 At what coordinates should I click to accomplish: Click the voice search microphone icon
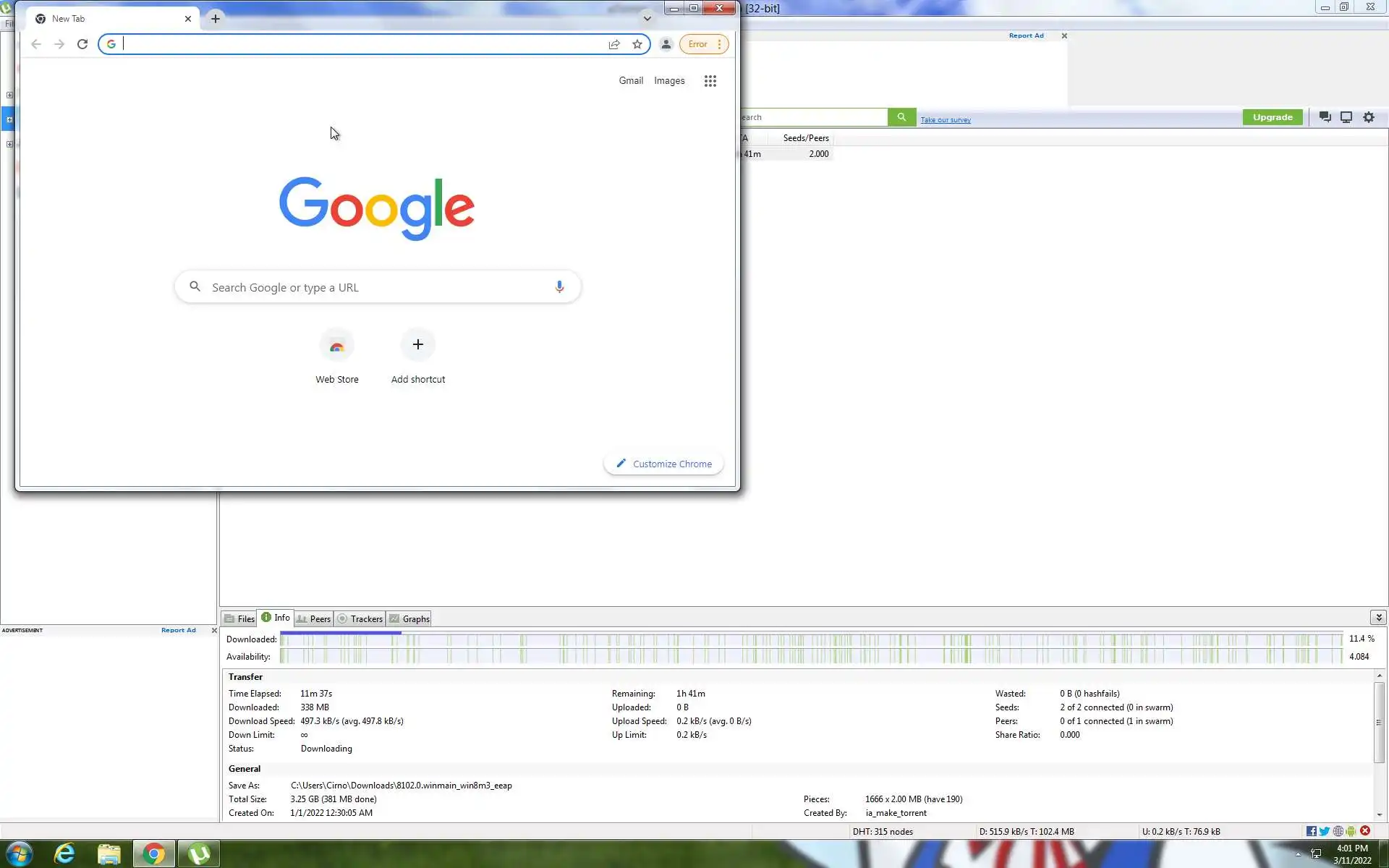558,287
